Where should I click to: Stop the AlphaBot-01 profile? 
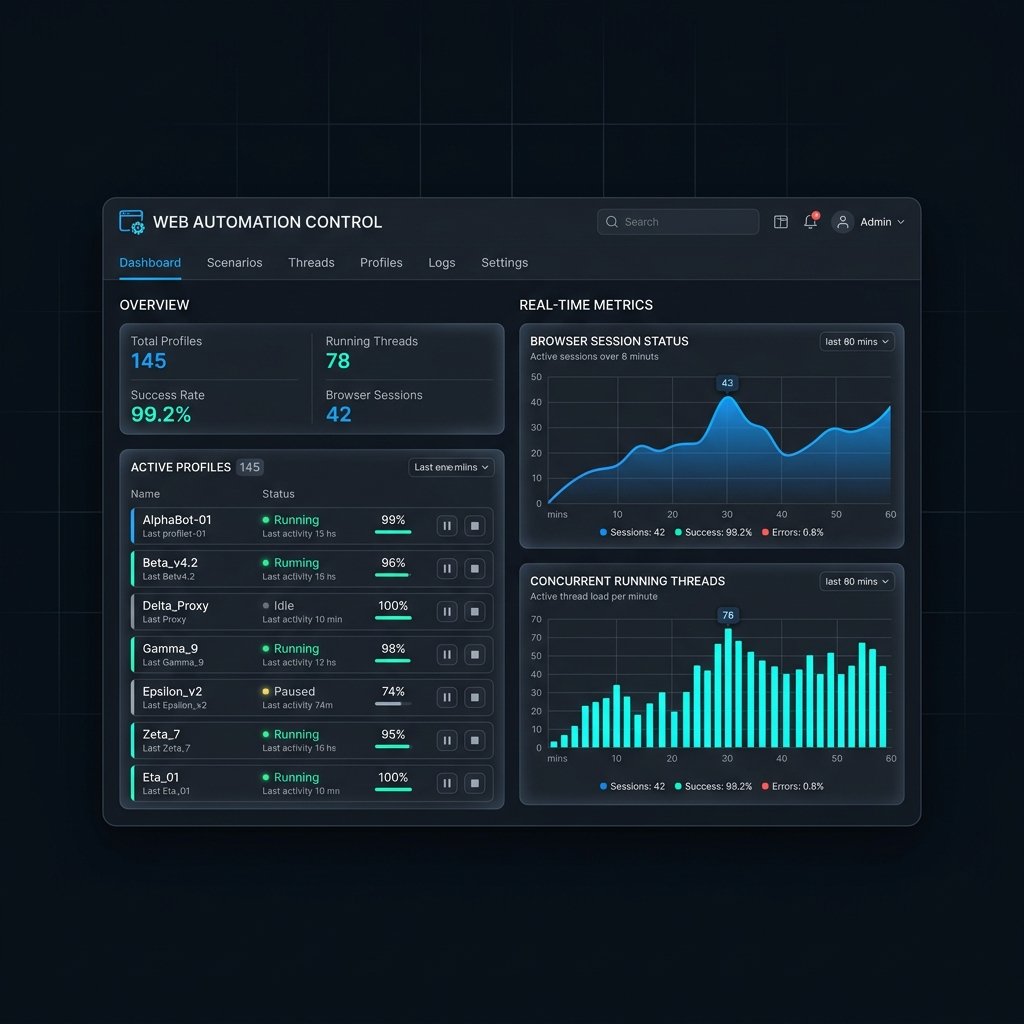pyautogui.click(x=475, y=526)
